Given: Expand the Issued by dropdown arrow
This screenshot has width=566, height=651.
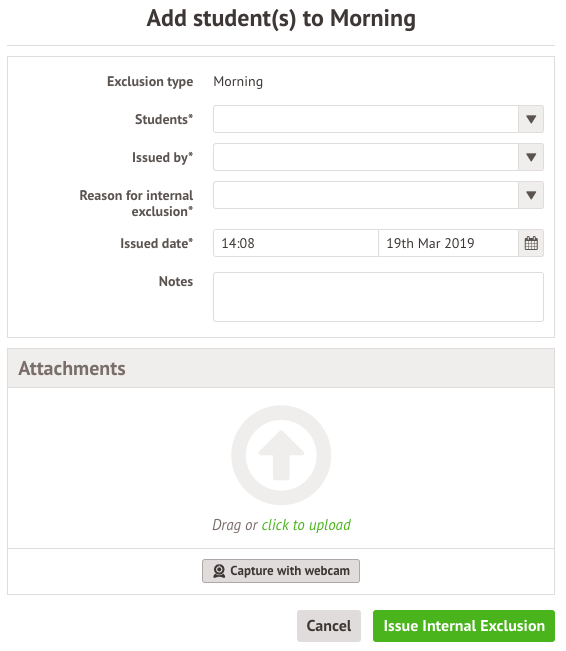Looking at the screenshot, I should click(531, 157).
